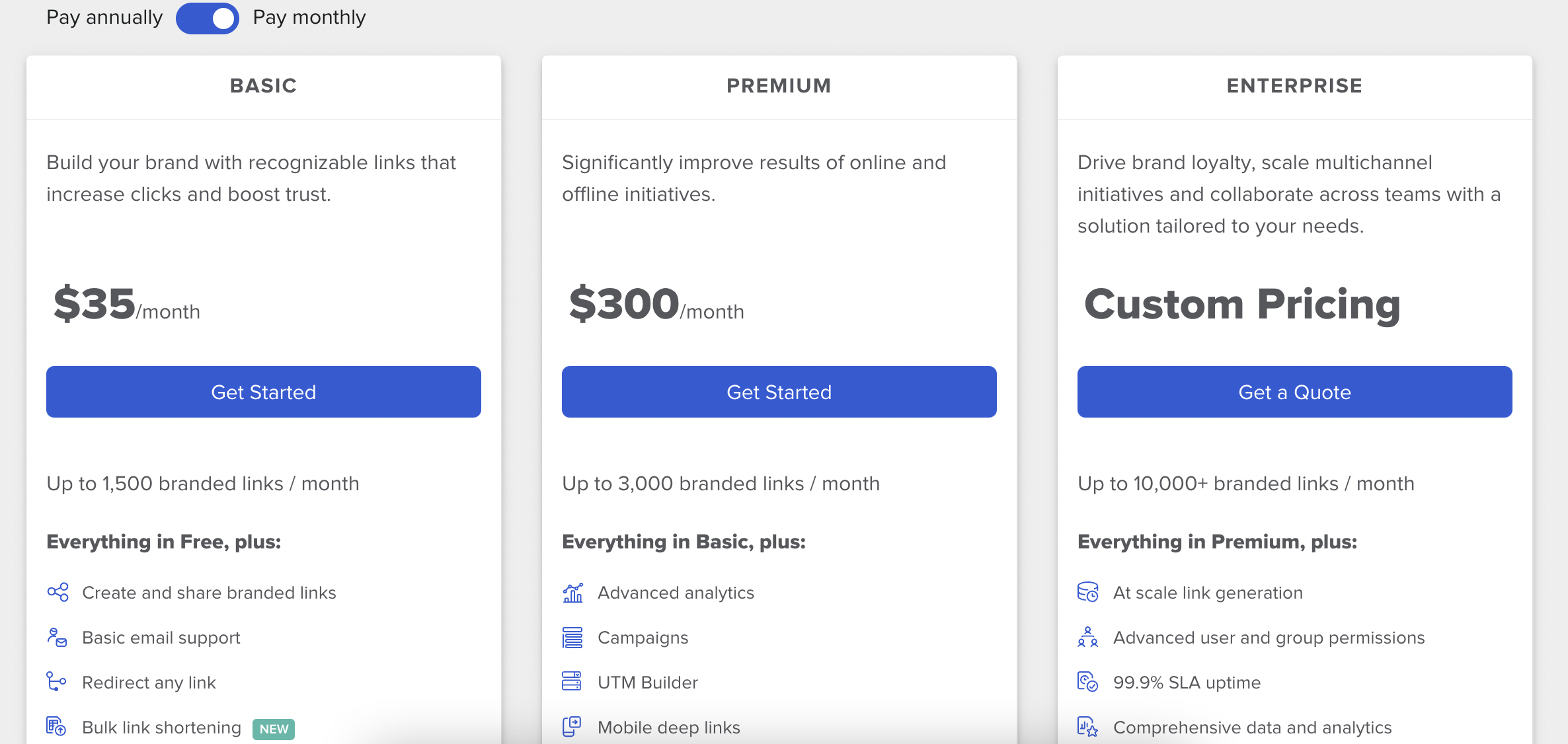
Task: Click the Advanced analytics chart icon
Action: pos(572,593)
